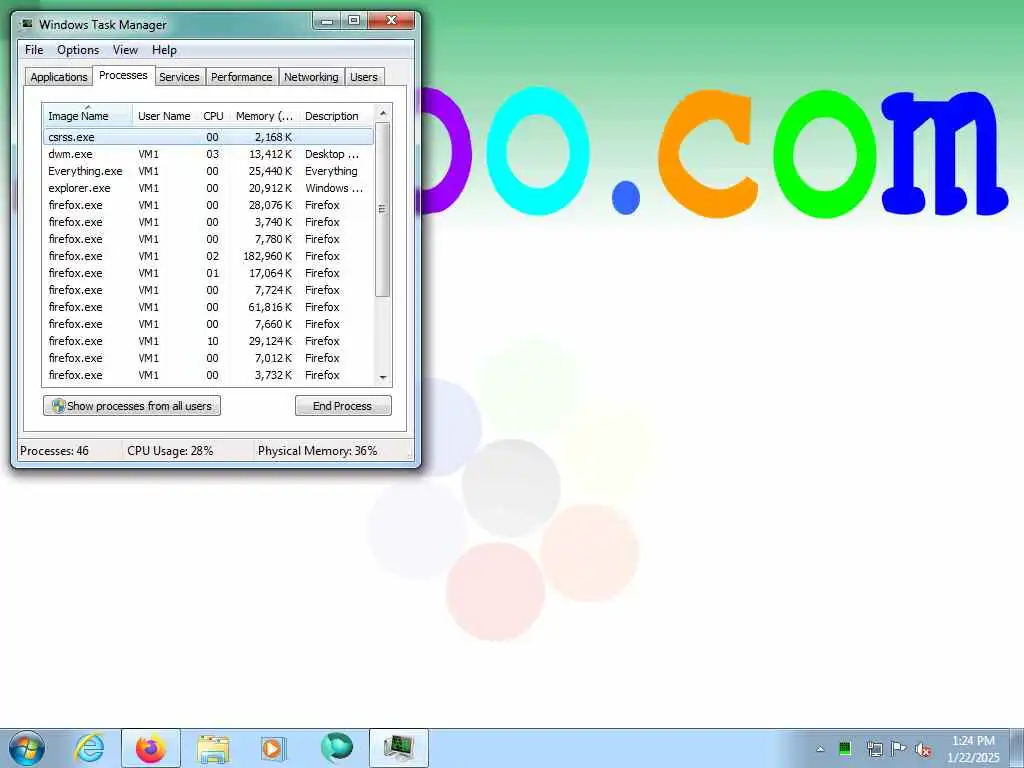Screen dimensions: 1024x768
Task: Open Windows Media Player from taskbar
Action: [273, 748]
